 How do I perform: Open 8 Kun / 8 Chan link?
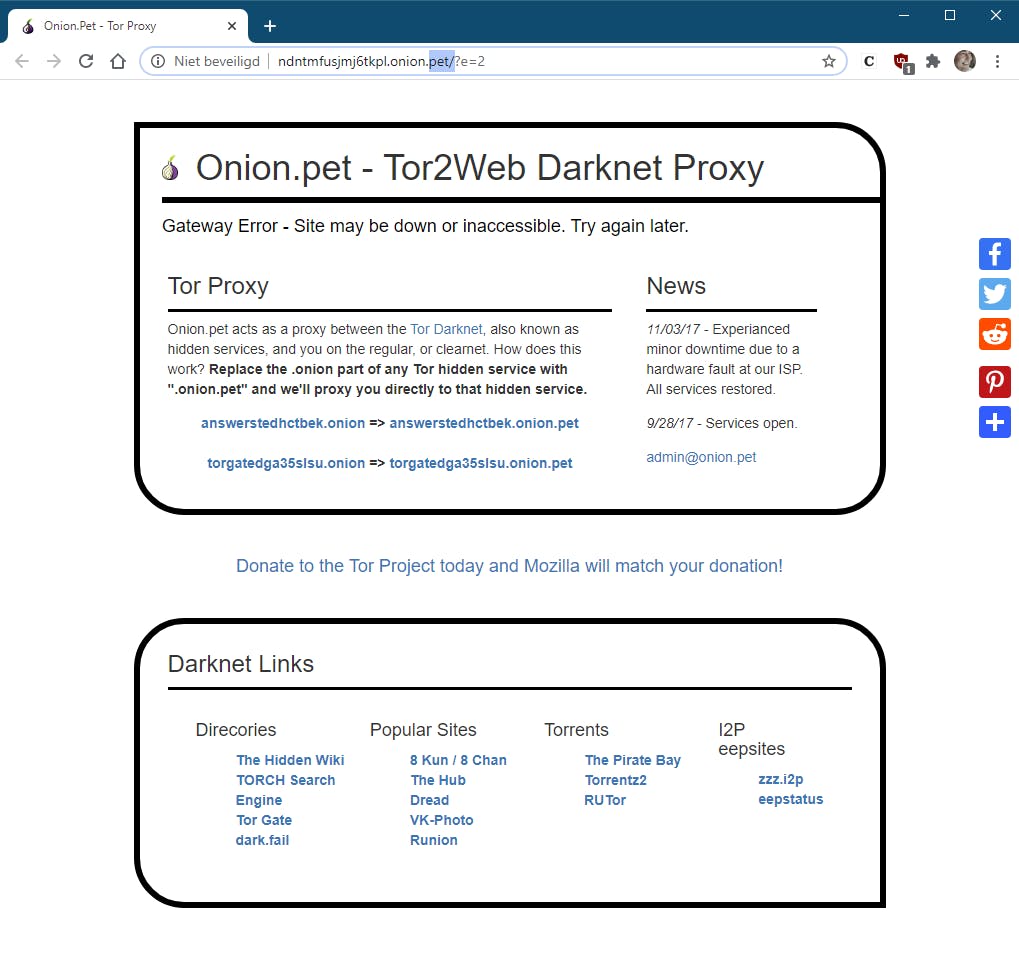coord(458,760)
